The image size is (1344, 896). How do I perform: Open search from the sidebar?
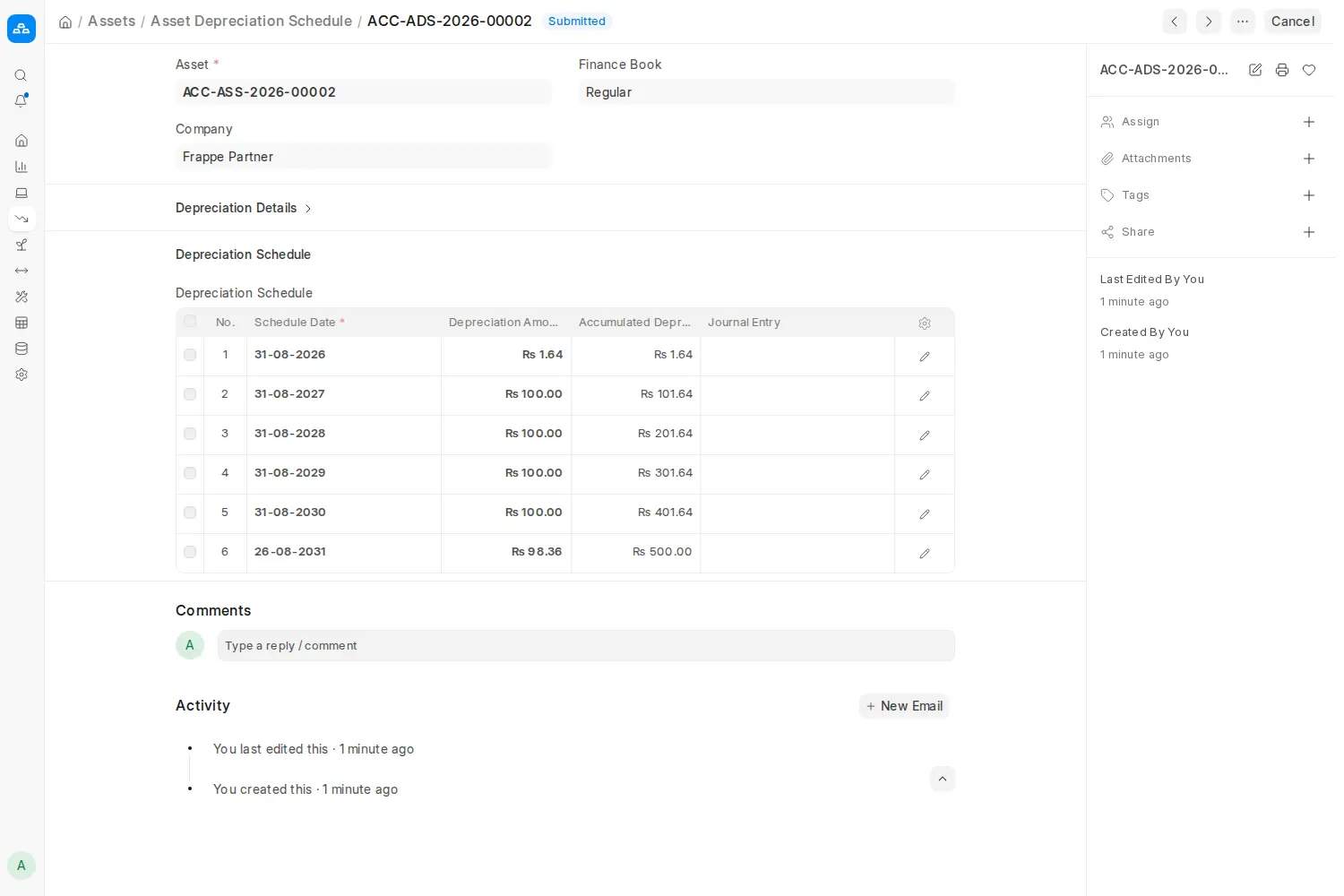tap(22, 75)
